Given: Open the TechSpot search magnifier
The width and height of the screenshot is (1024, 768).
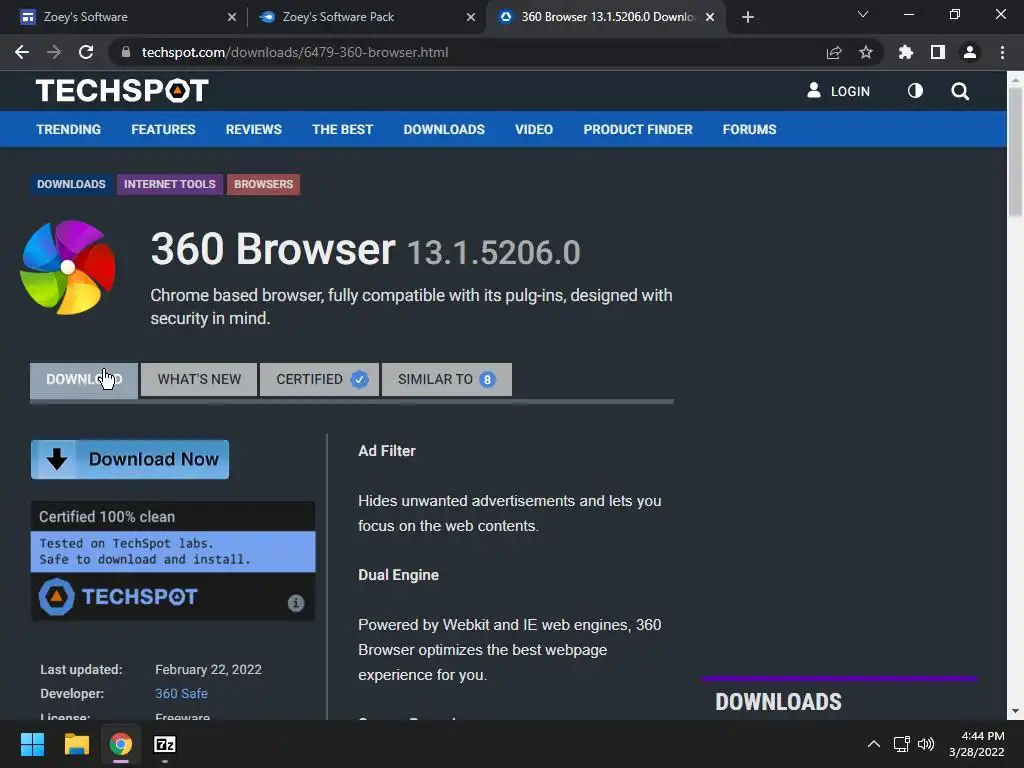Looking at the screenshot, I should point(959,91).
